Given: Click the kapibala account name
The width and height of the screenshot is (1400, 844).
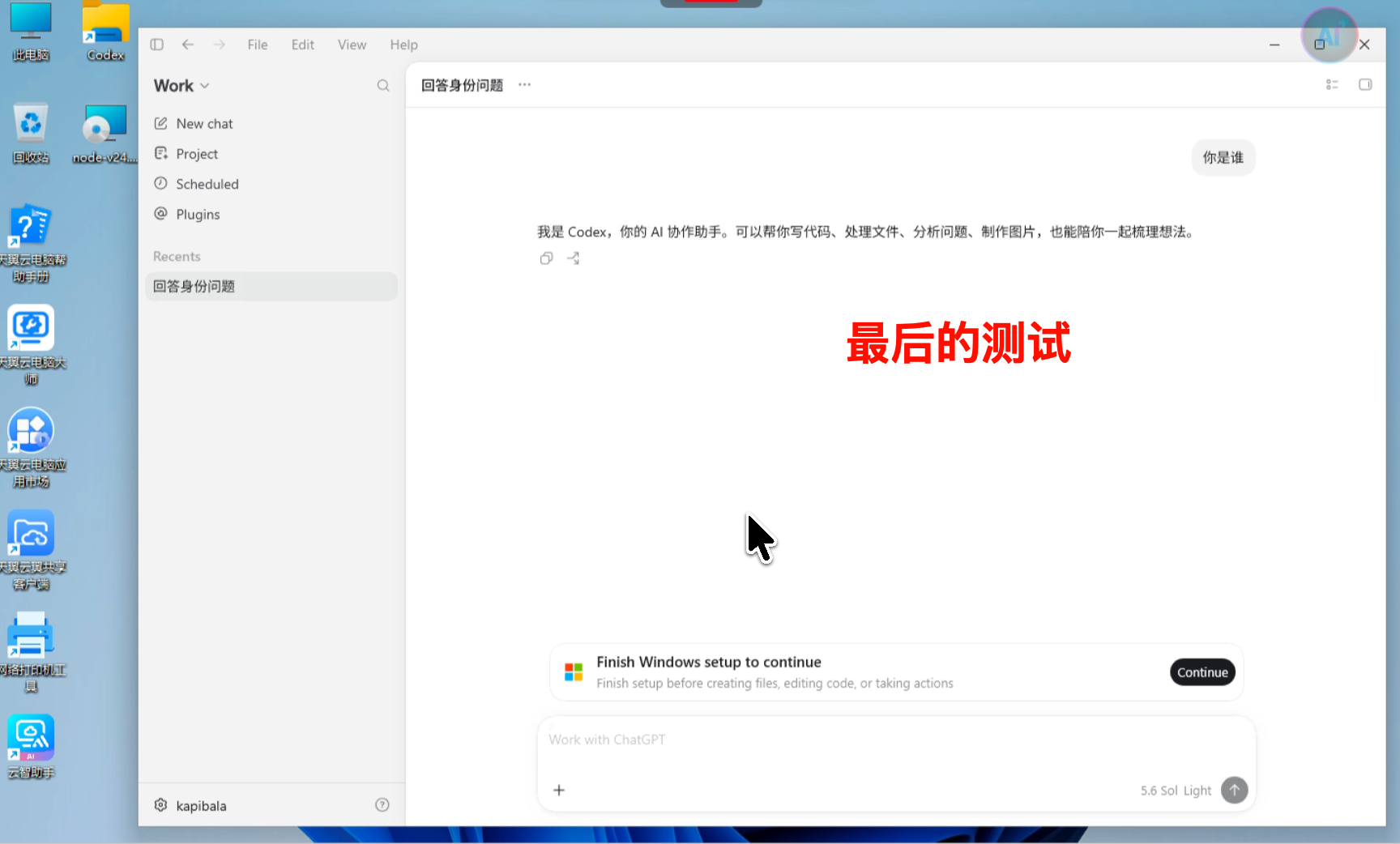Looking at the screenshot, I should coord(201,806).
